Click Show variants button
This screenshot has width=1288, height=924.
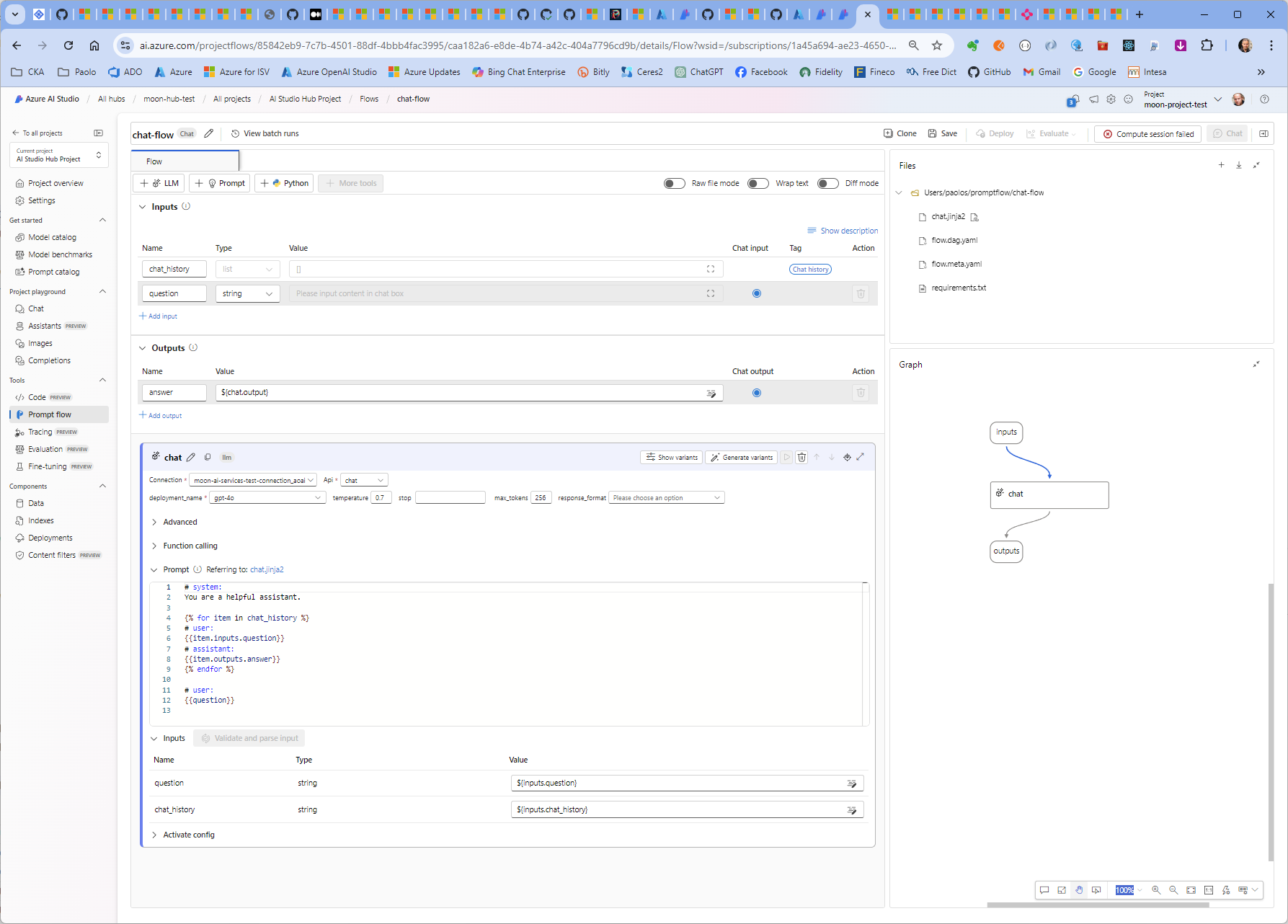[672, 457]
